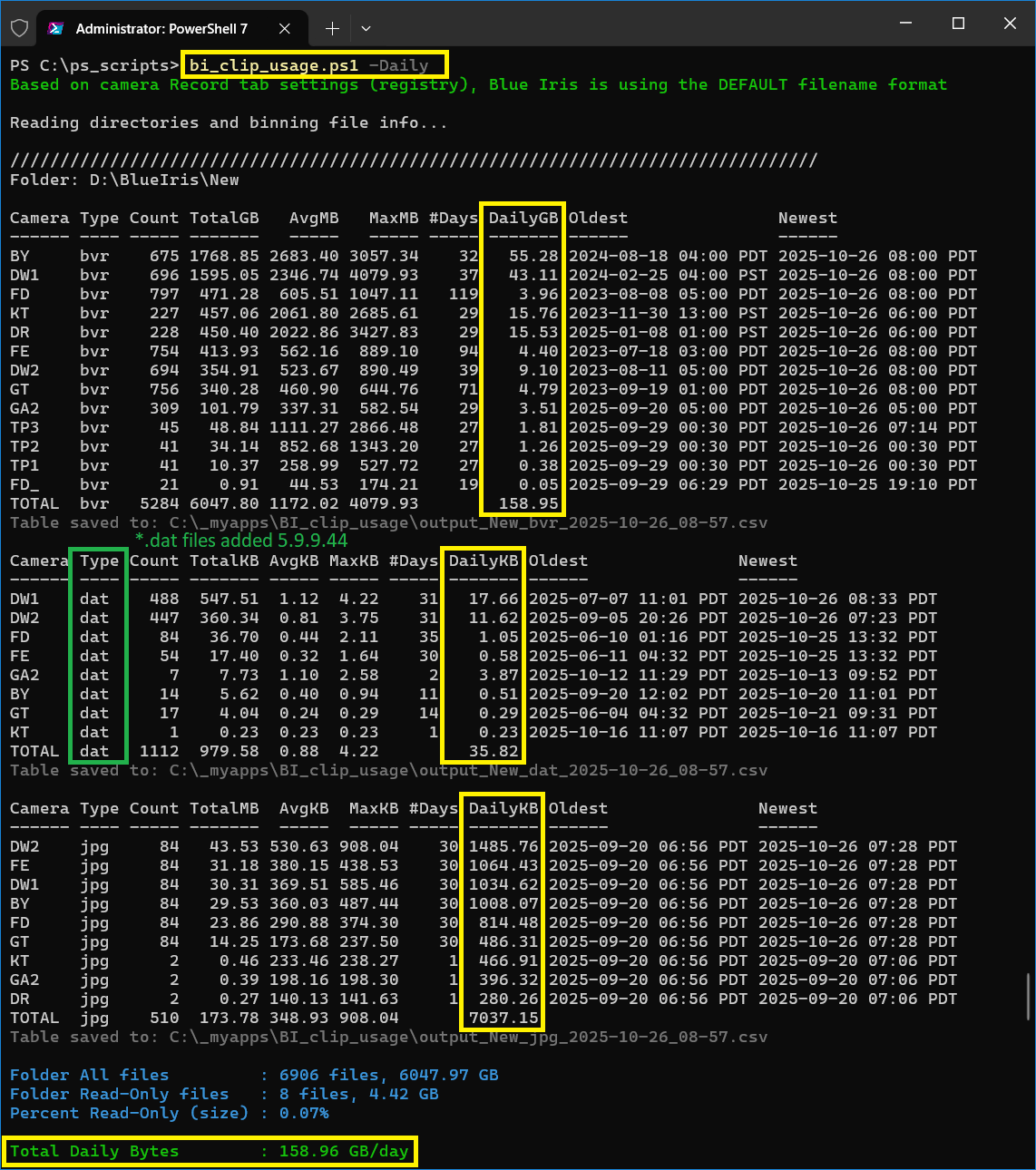
Task: Click the 158.95 DailyGB total value
Action: tap(529, 503)
